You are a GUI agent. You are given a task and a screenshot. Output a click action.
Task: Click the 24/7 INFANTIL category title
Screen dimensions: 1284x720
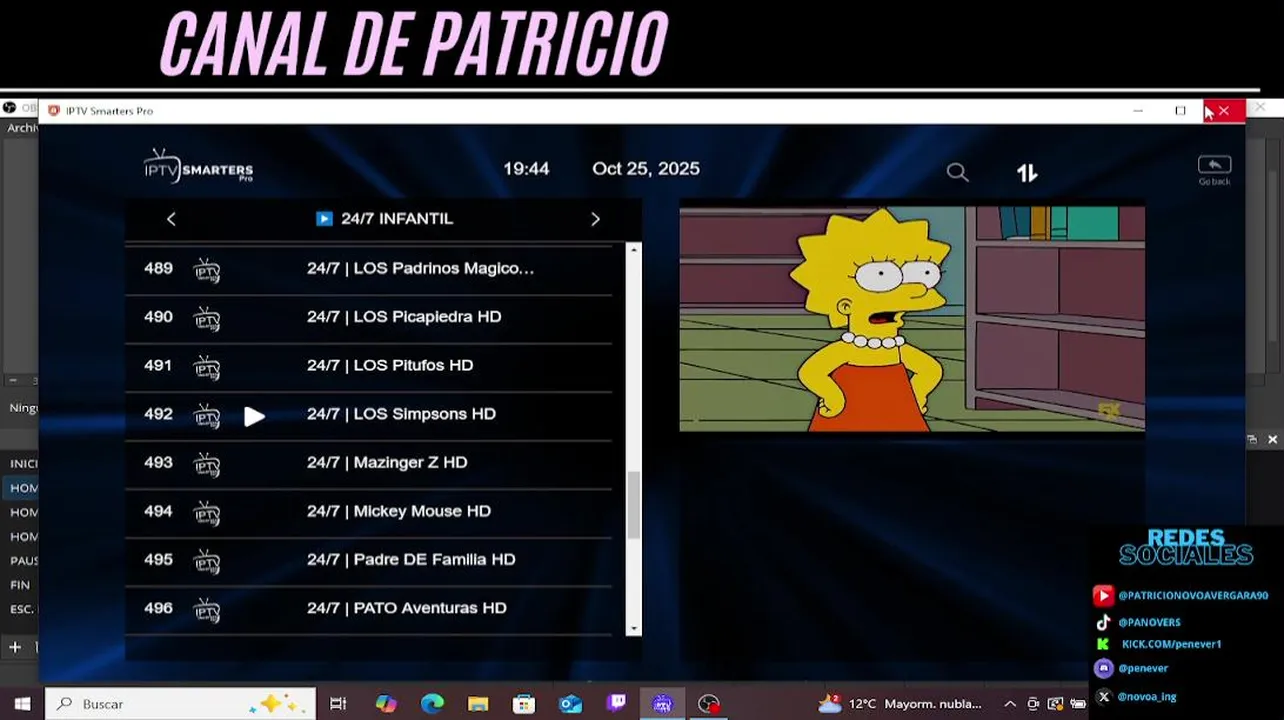[397, 219]
